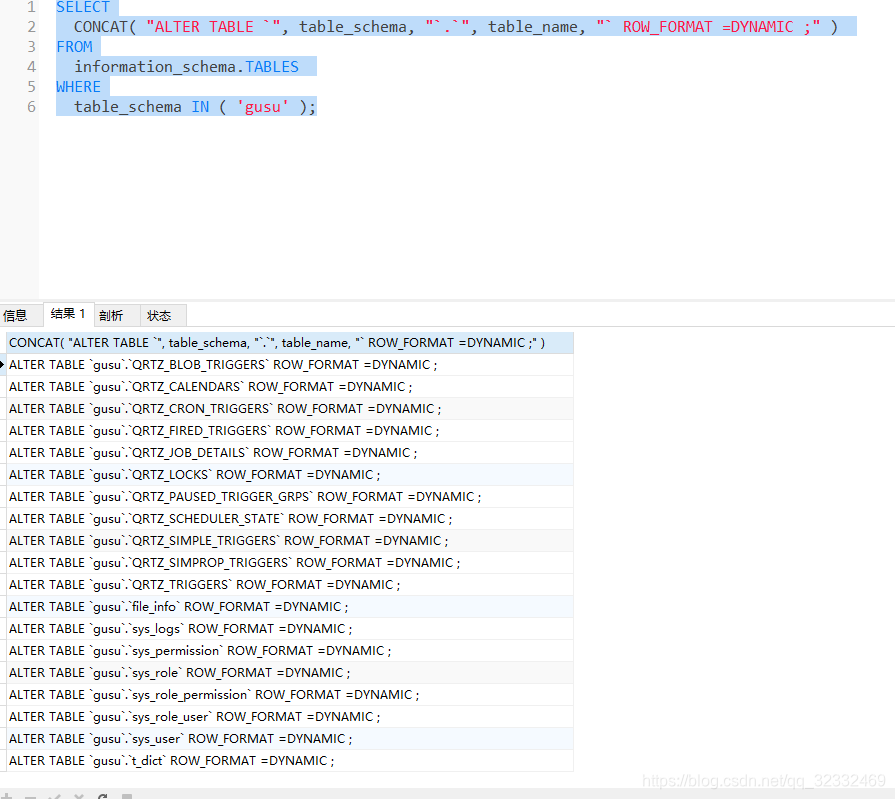The width and height of the screenshot is (895, 799).
Task: Select the sys_role_user result row
Action: click(290, 717)
